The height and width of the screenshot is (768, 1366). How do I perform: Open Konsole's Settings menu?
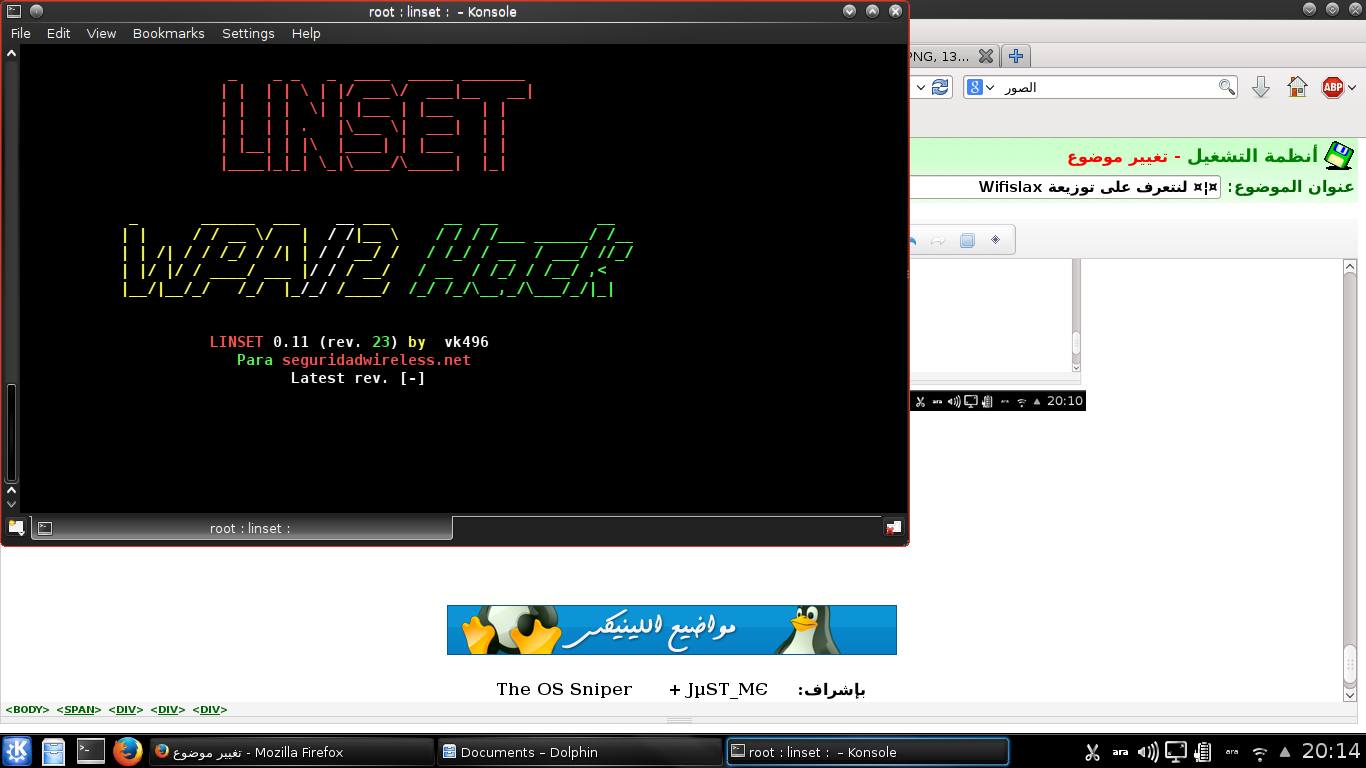[248, 33]
